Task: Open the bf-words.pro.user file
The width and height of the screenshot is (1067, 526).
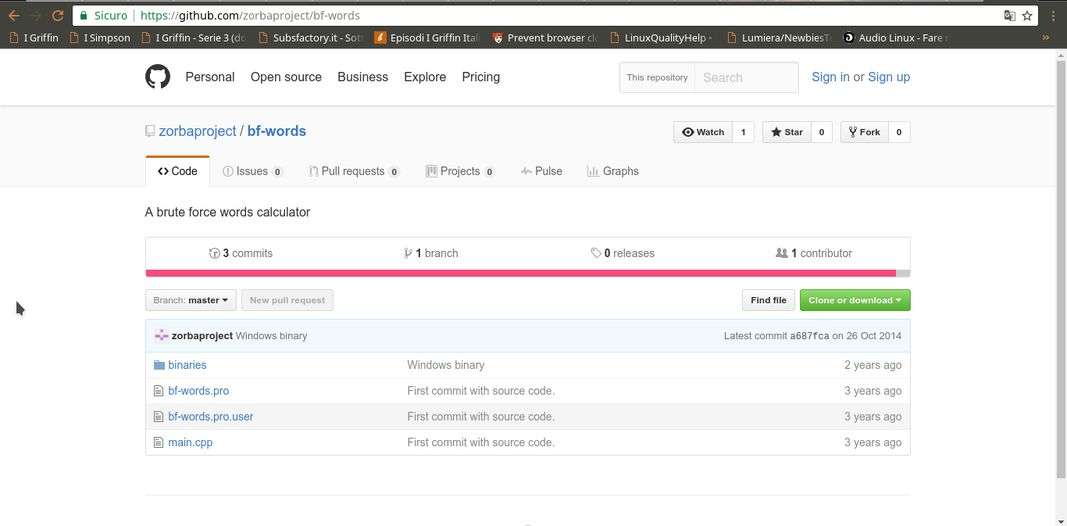Action: pyautogui.click(x=210, y=416)
